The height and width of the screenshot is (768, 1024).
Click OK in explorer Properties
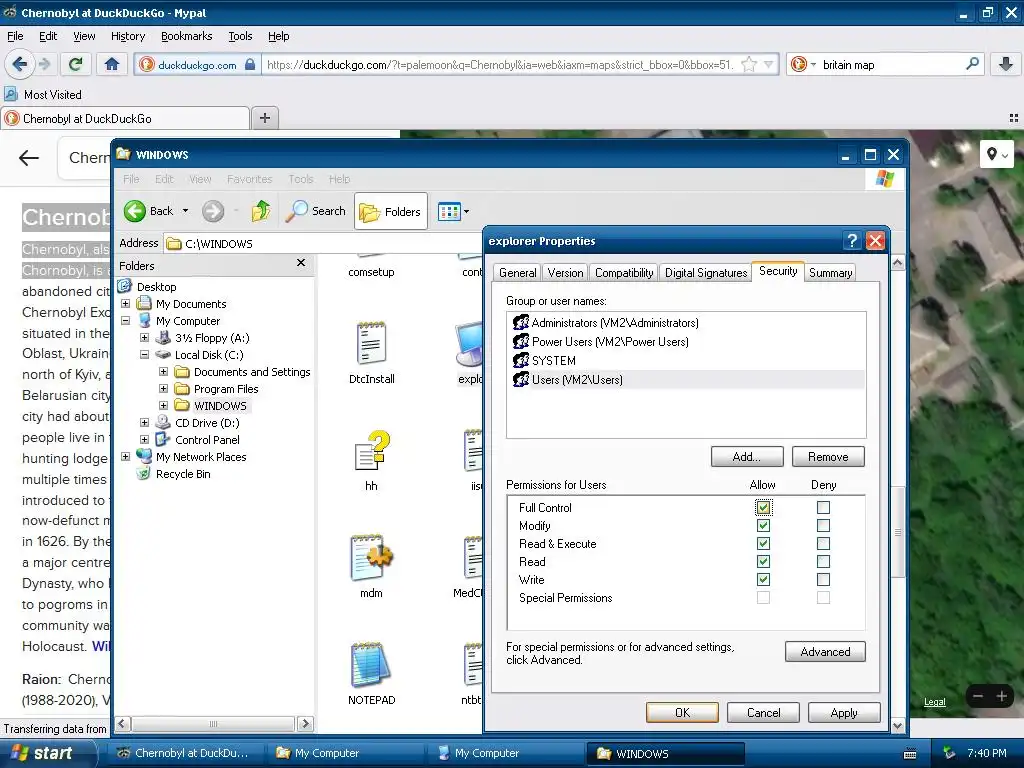682,712
